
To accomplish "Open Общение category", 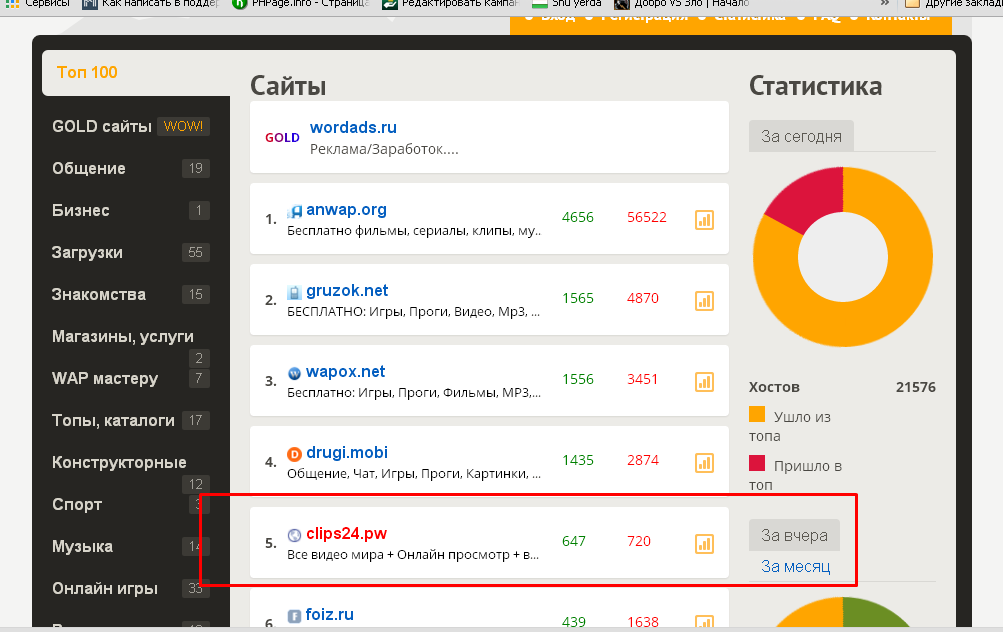I will pyautogui.click(x=89, y=168).
